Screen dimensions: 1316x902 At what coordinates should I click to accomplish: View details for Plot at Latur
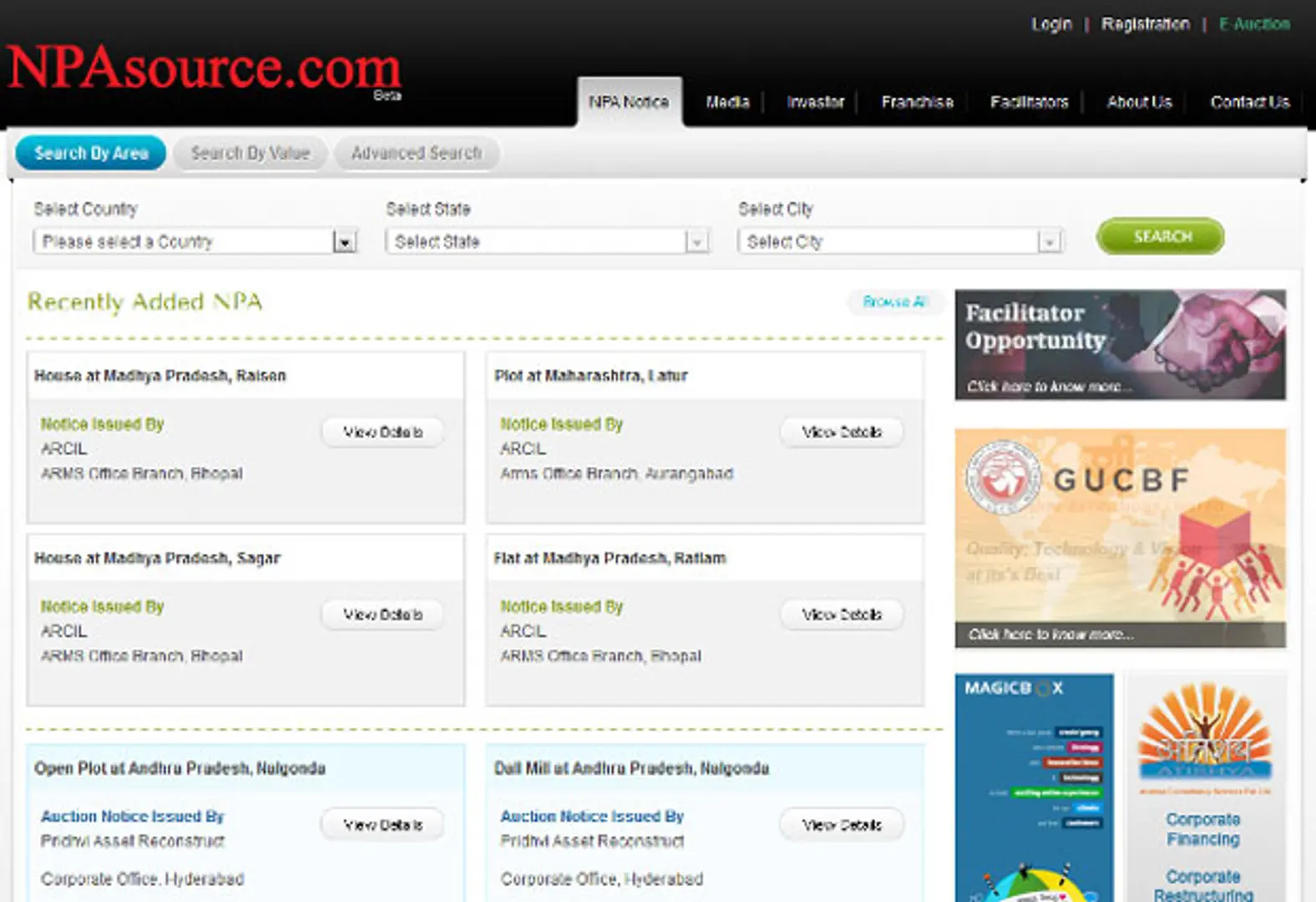[x=842, y=432]
